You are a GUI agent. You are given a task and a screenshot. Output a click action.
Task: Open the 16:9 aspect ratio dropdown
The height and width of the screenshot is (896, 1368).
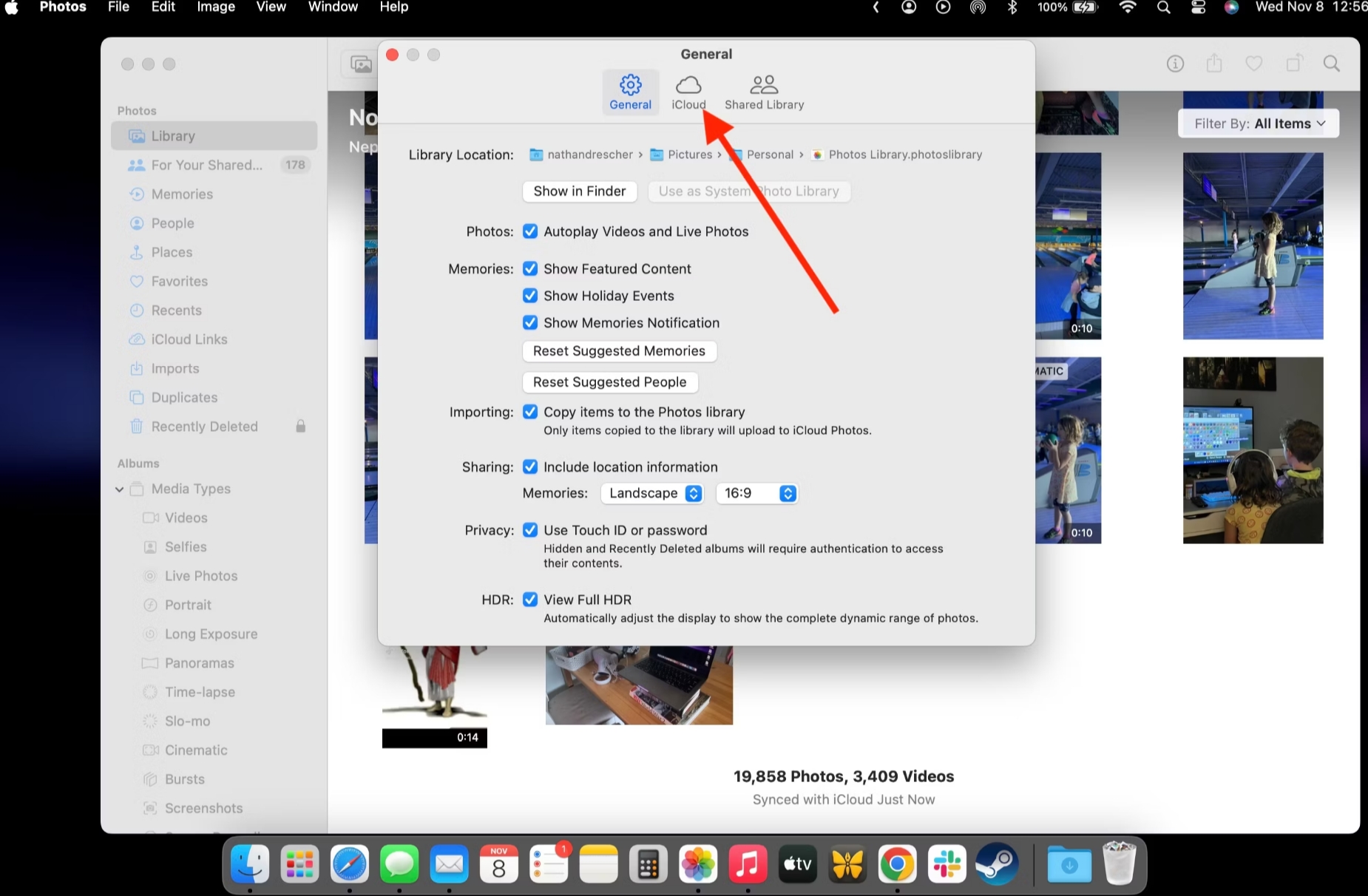[756, 493]
